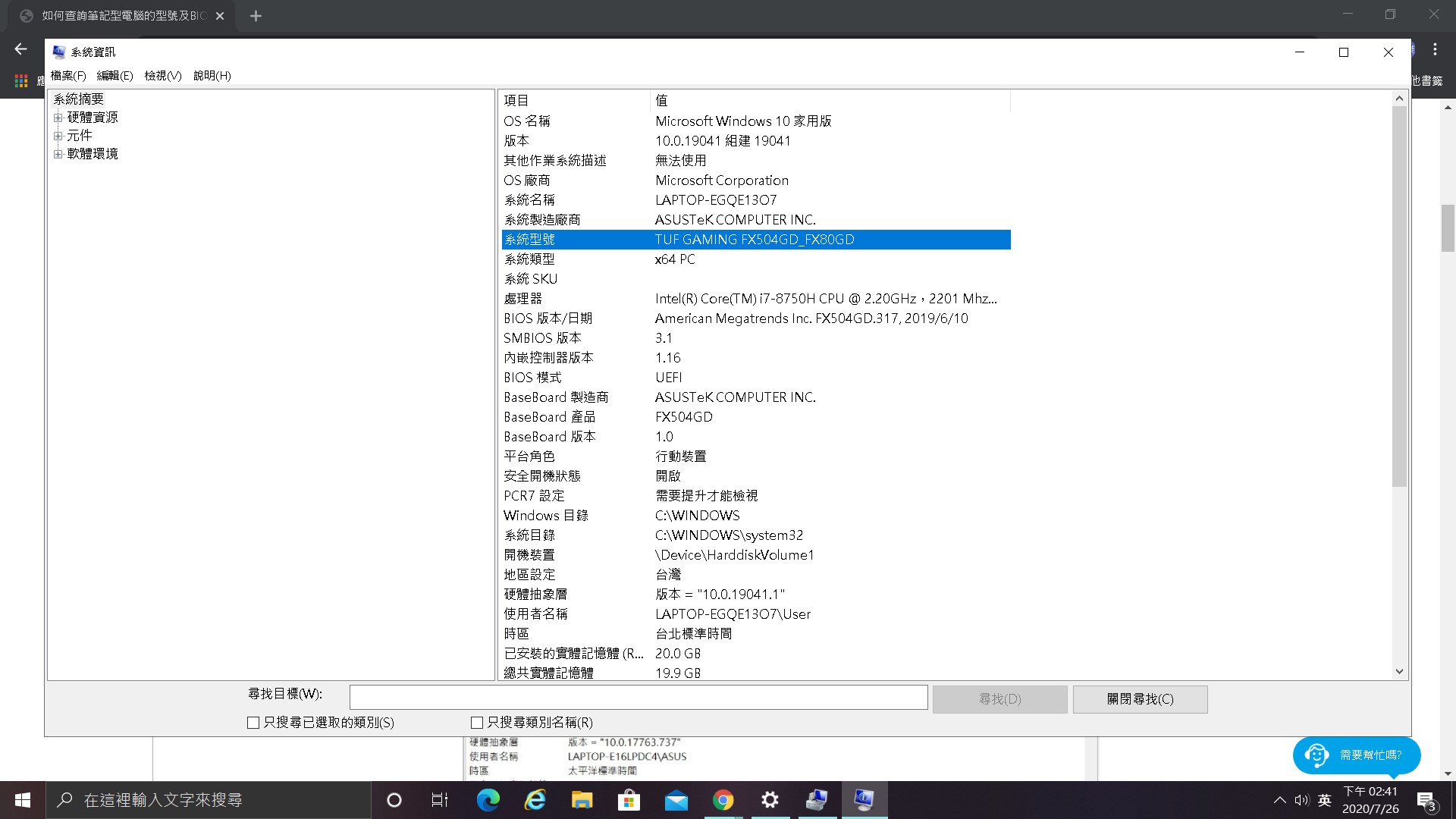The height and width of the screenshot is (819, 1456).
Task: Click the 關閉尋找(C) button
Action: click(1140, 699)
